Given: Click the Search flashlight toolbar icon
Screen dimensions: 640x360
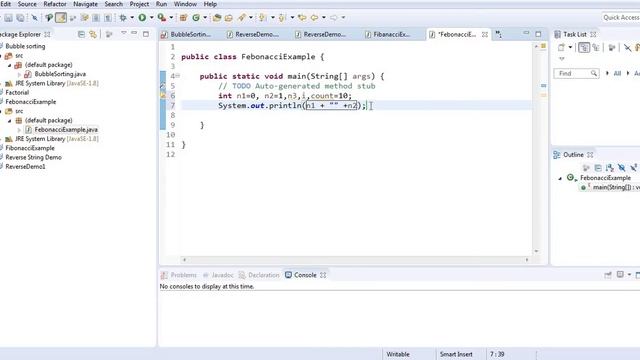Looking at the screenshot, I should pyautogui.click(x=242, y=18).
